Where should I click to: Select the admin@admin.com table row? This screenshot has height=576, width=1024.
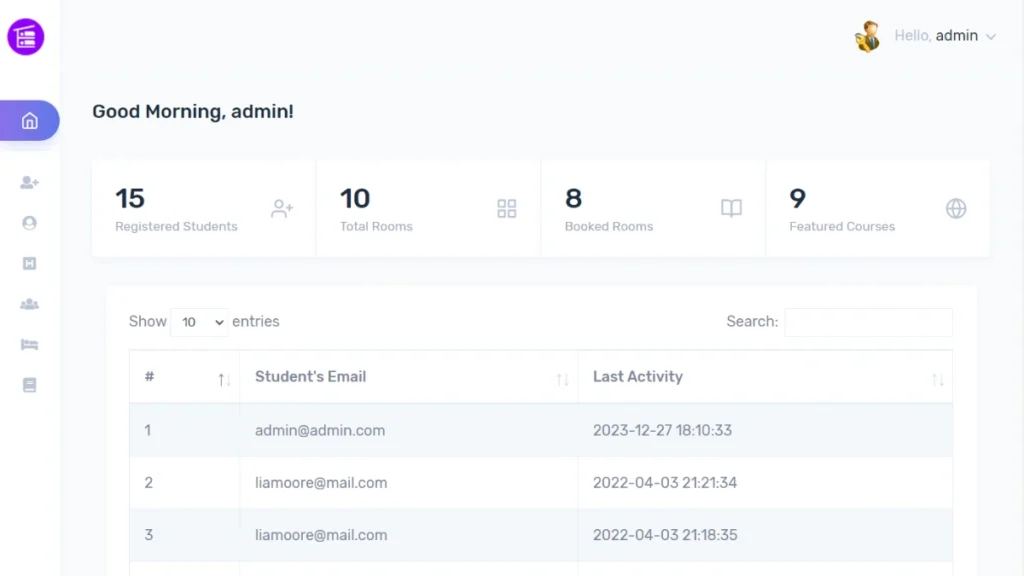[x=541, y=430]
